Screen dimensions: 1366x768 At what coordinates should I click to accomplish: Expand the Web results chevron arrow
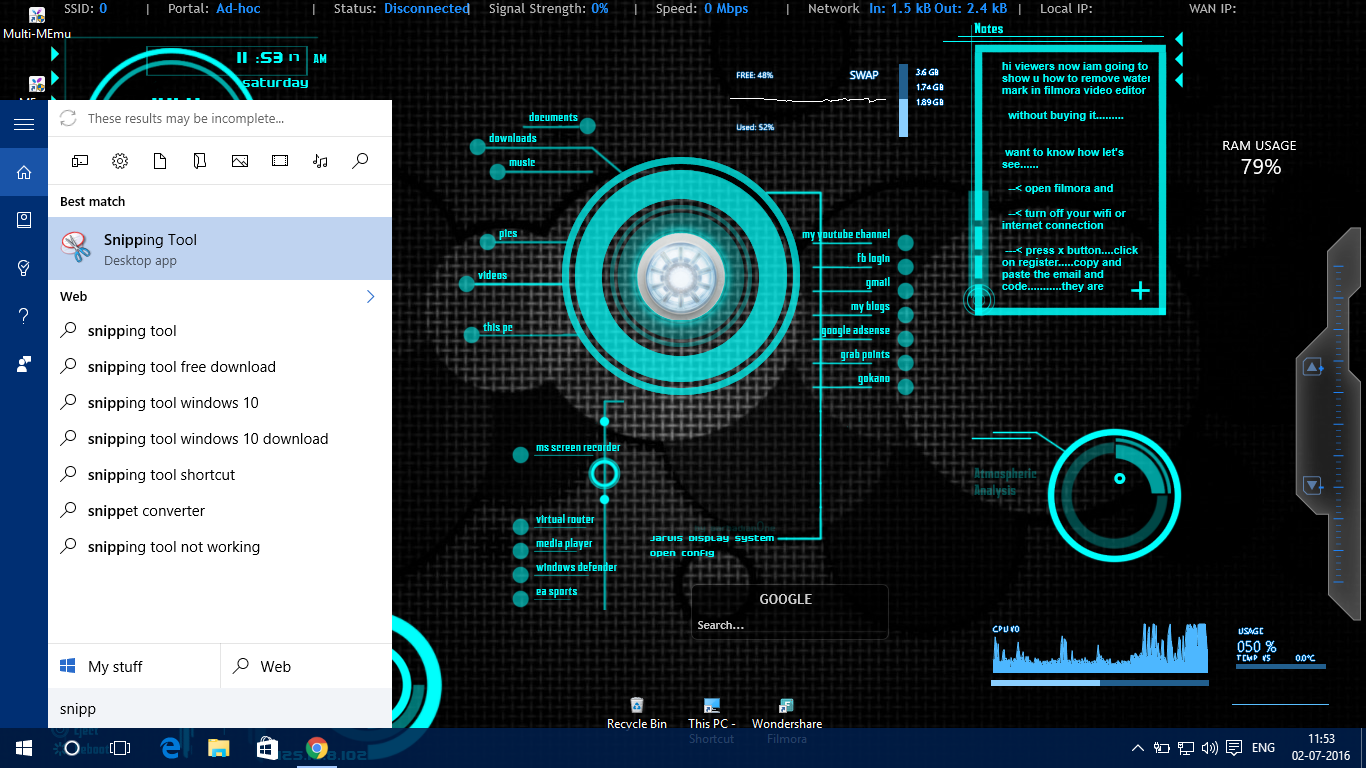tap(370, 296)
